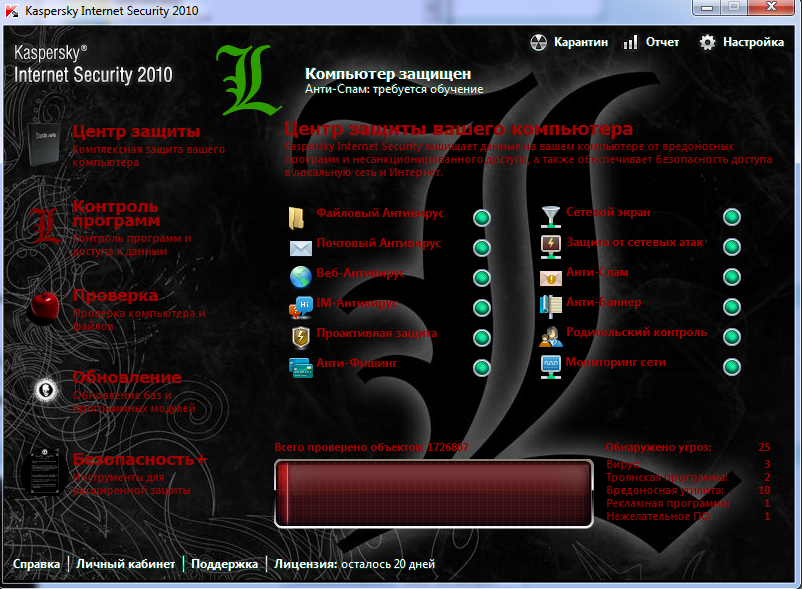Click the gear icon beside Настройка
This screenshot has height=589, width=802.
(x=707, y=42)
